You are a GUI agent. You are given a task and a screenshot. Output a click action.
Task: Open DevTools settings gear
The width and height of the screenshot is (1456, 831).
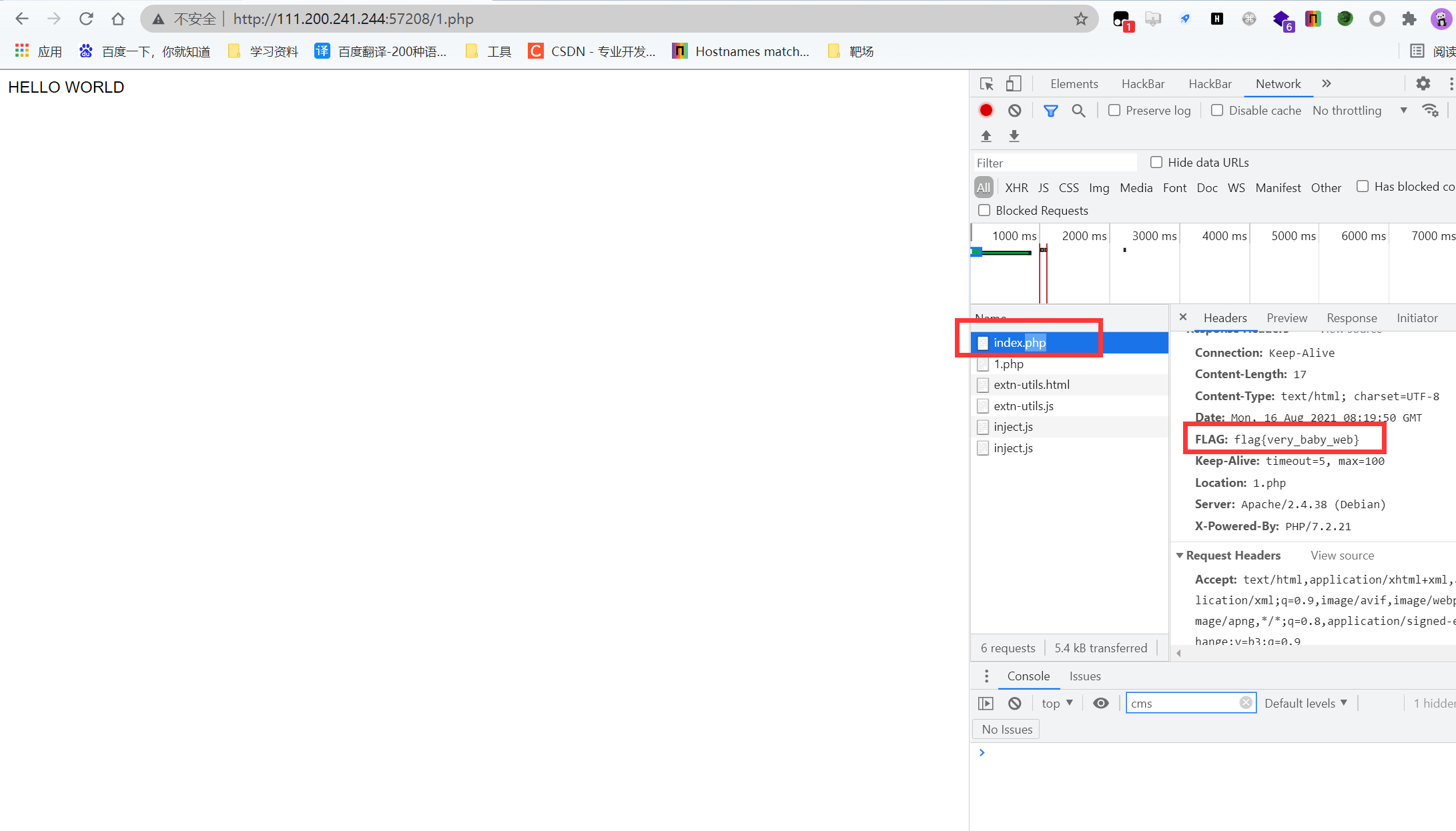point(1423,84)
